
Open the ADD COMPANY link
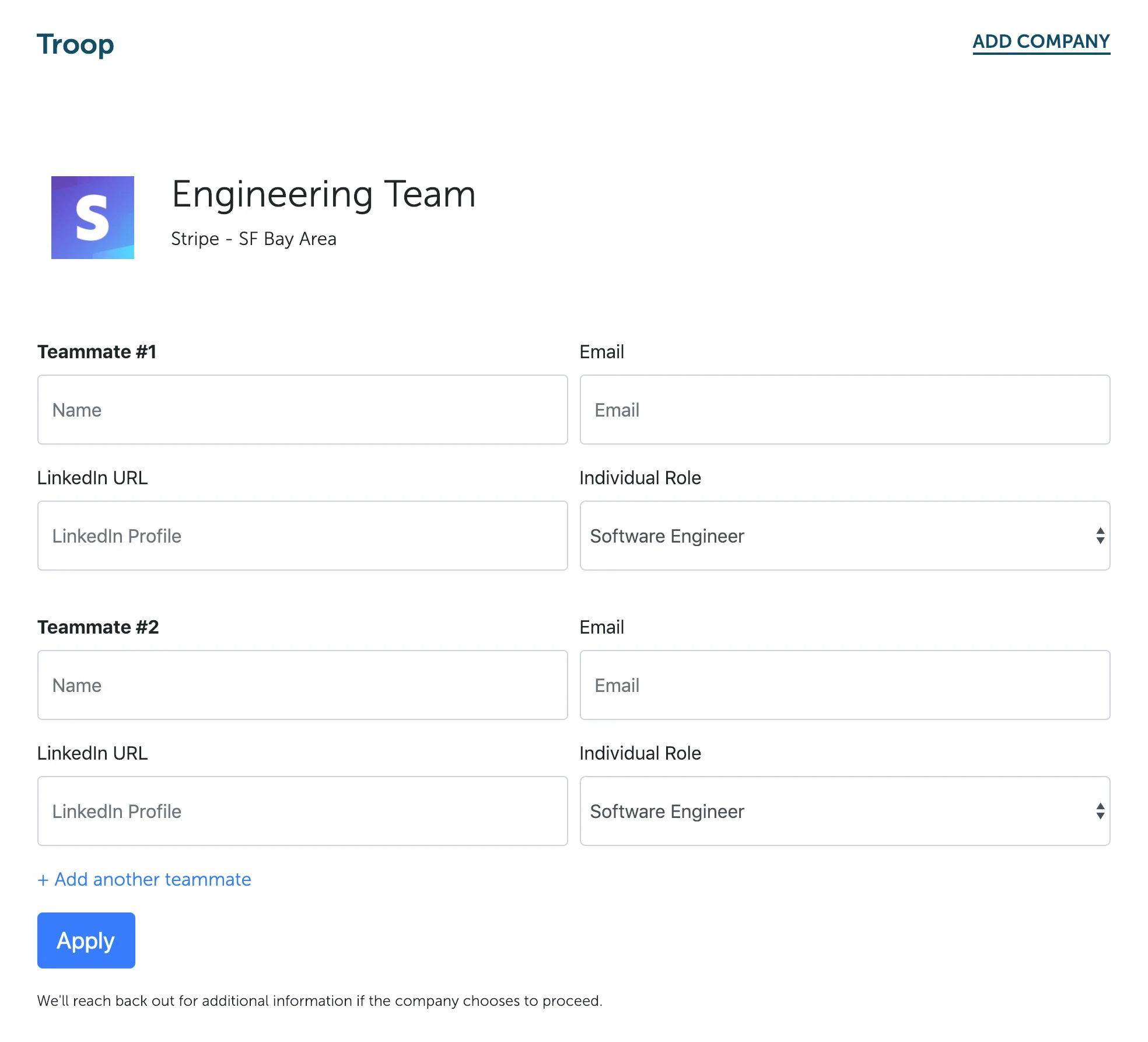point(1041,41)
